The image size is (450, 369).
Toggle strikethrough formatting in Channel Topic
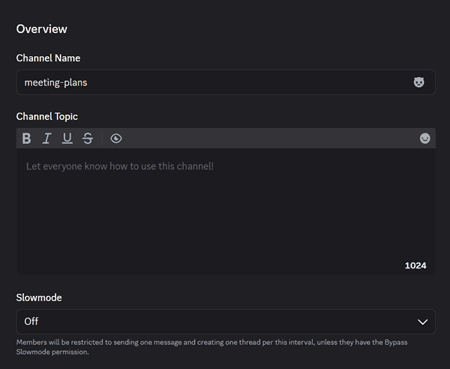tap(88, 138)
